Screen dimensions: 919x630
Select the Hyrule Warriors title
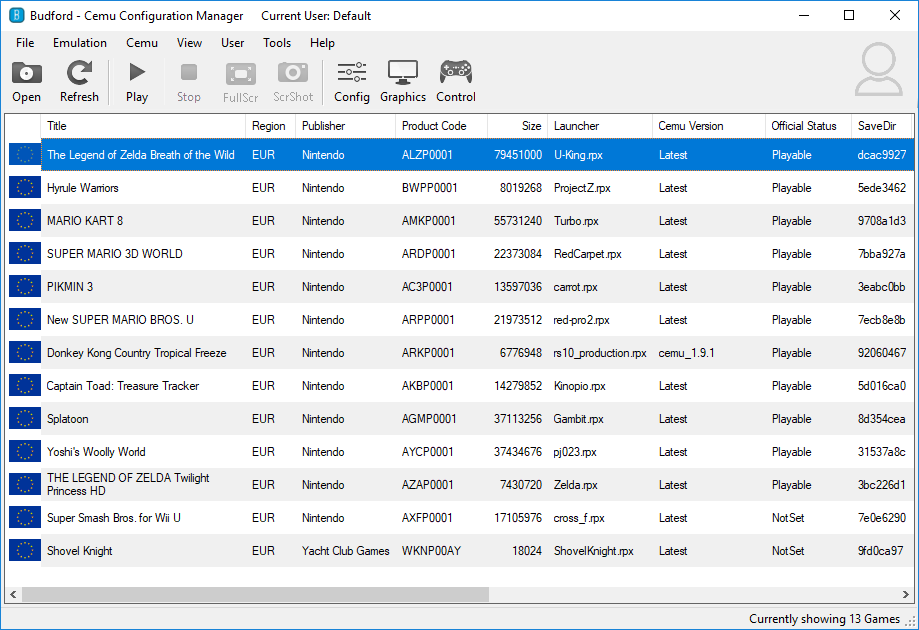[83, 188]
